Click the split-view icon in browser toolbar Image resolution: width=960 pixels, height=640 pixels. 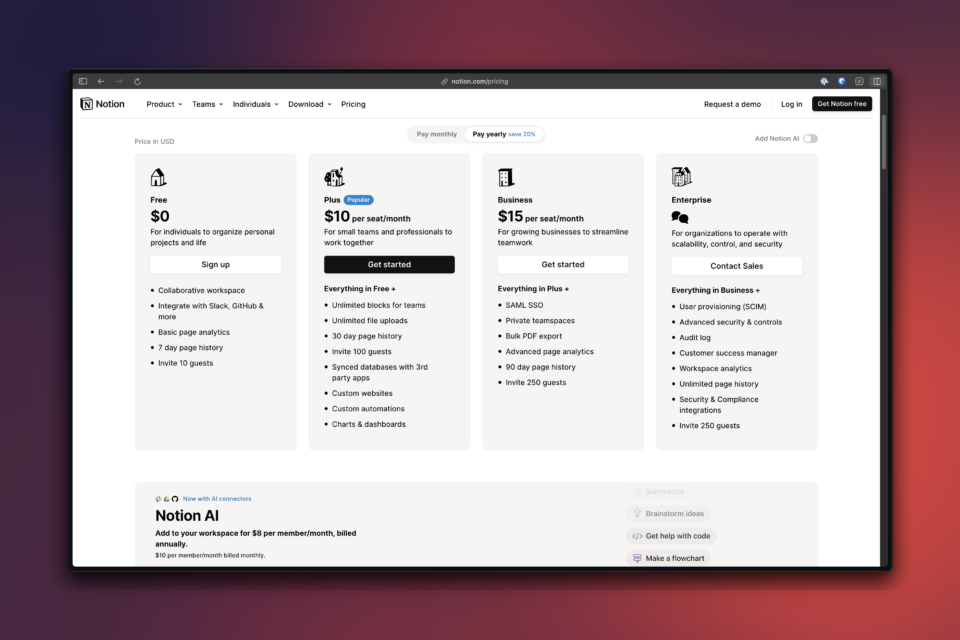(877, 81)
